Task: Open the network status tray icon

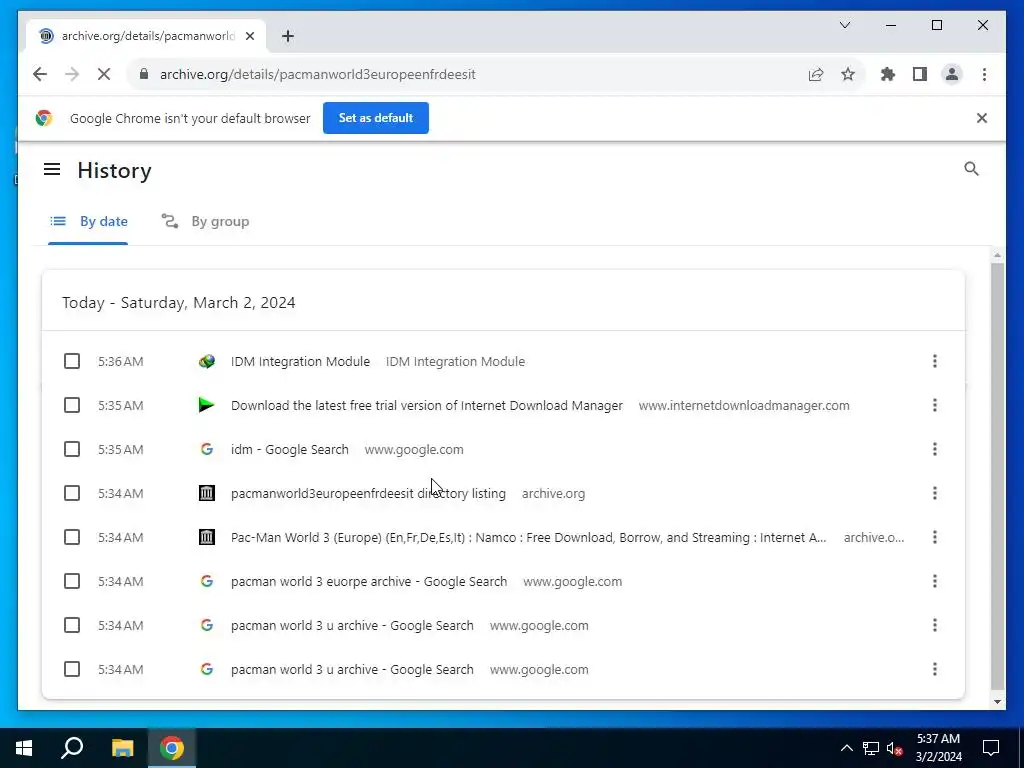Action: click(x=871, y=748)
